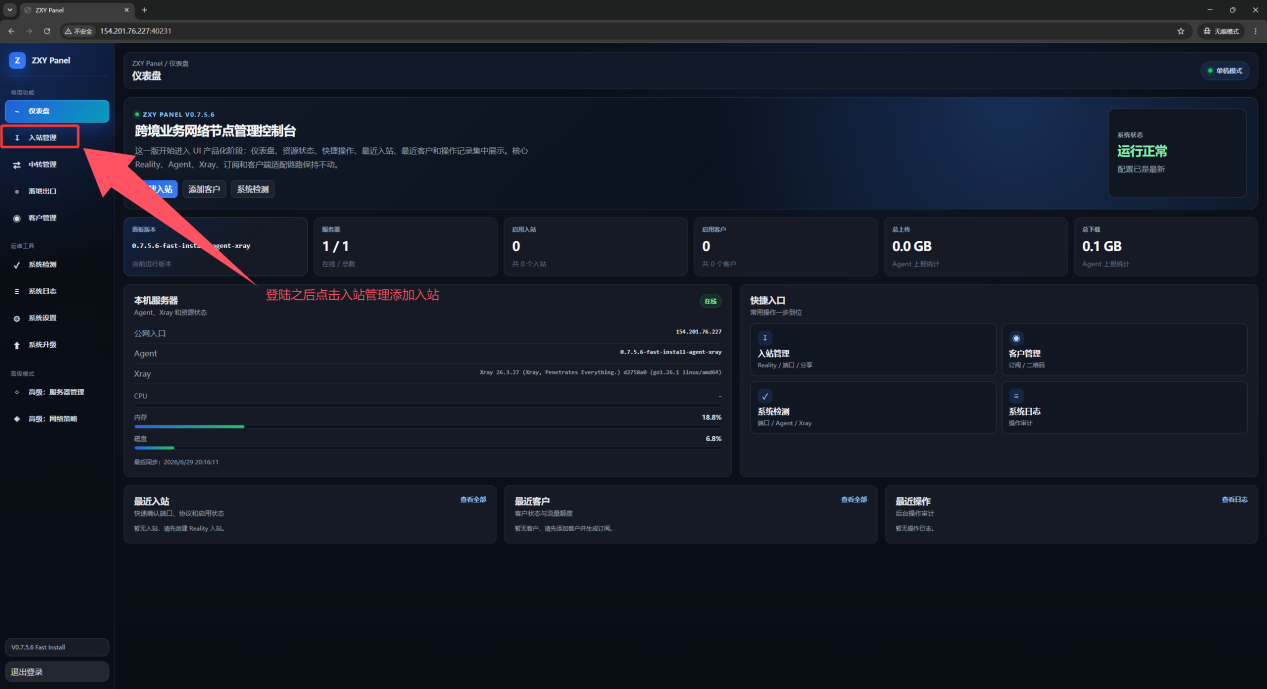Click the 系统检测 checkmark icon in sidebar
Viewport: 1267px width, 689px height.
coord(17,265)
